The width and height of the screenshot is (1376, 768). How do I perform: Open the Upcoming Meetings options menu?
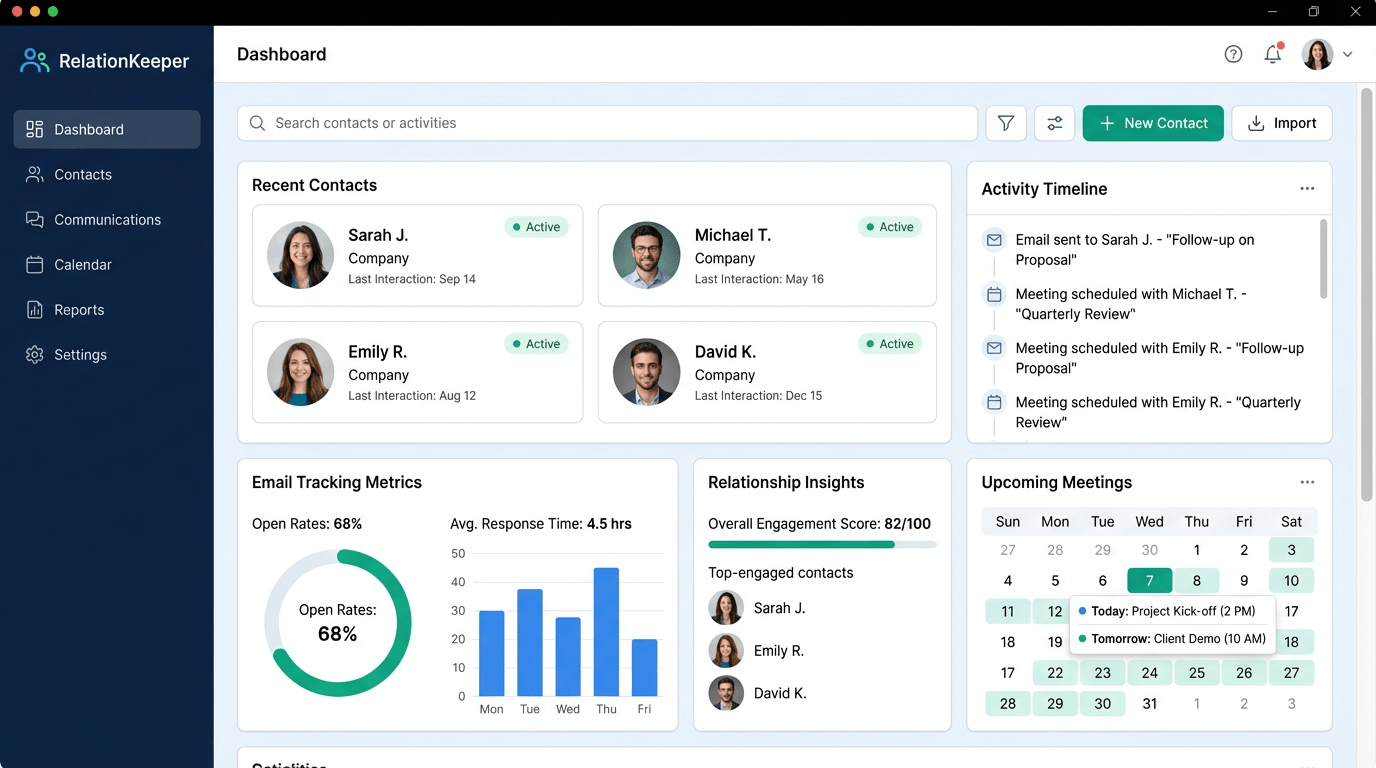coord(1307,481)
